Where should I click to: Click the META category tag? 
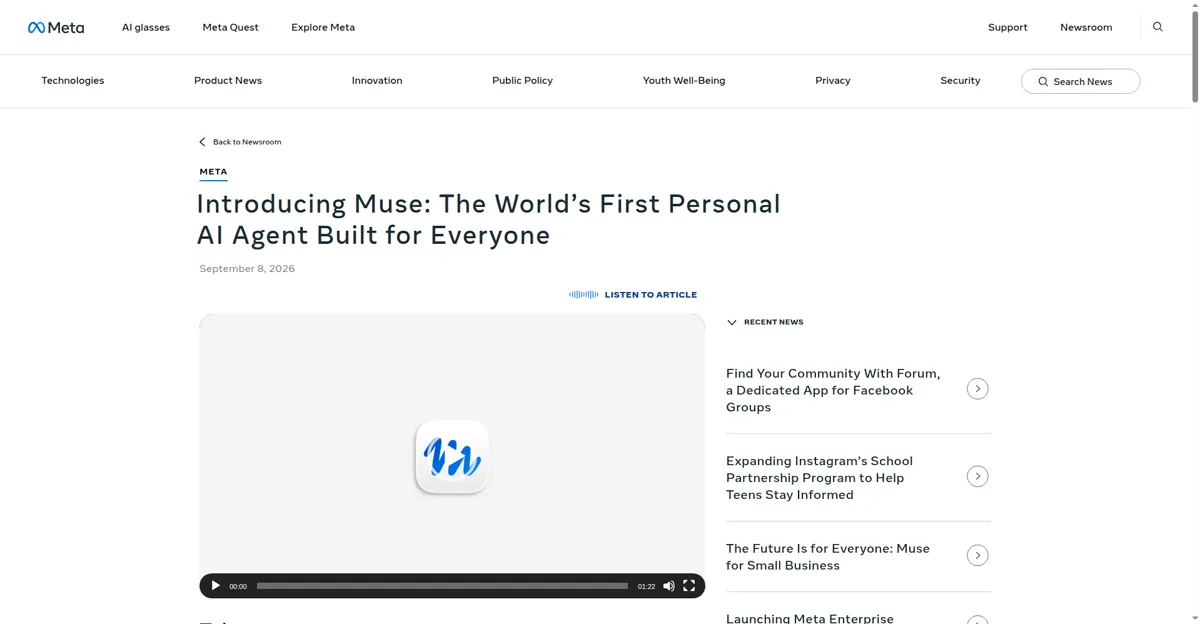[213, 172]
